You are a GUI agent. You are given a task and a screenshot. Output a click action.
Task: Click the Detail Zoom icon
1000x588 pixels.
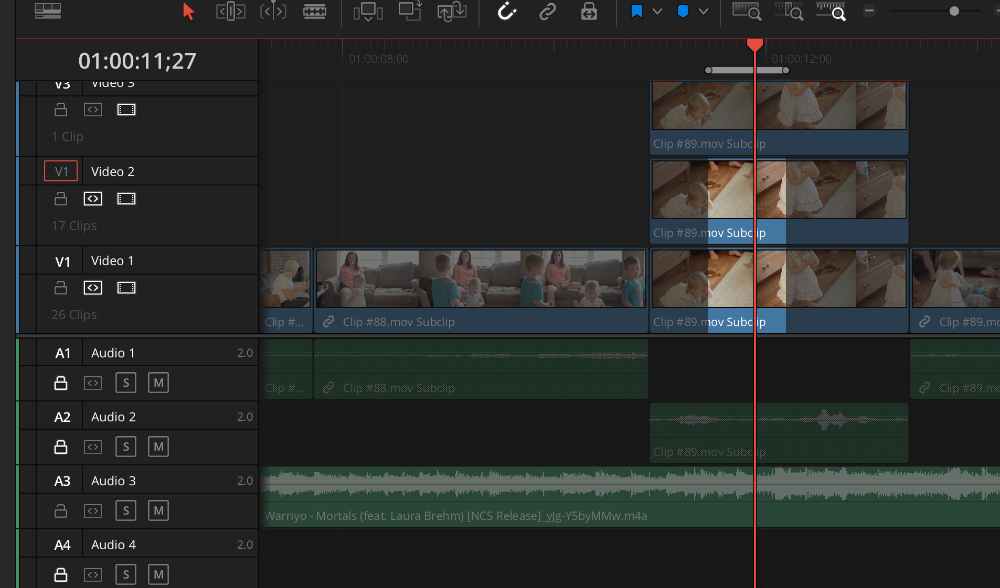click(789, 11)
